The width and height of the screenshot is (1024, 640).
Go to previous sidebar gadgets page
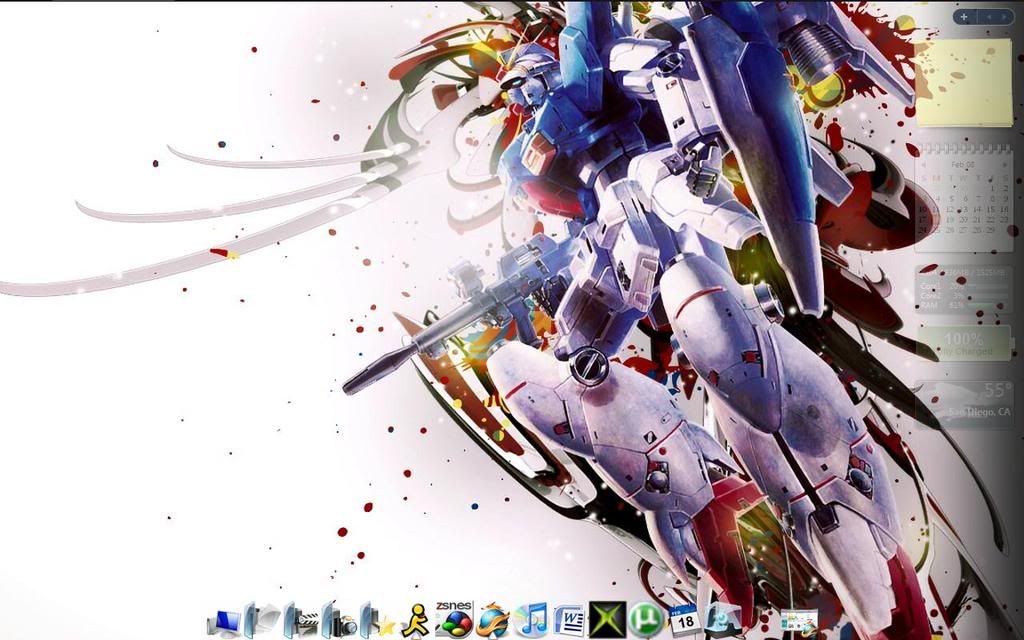pos(989,17)
